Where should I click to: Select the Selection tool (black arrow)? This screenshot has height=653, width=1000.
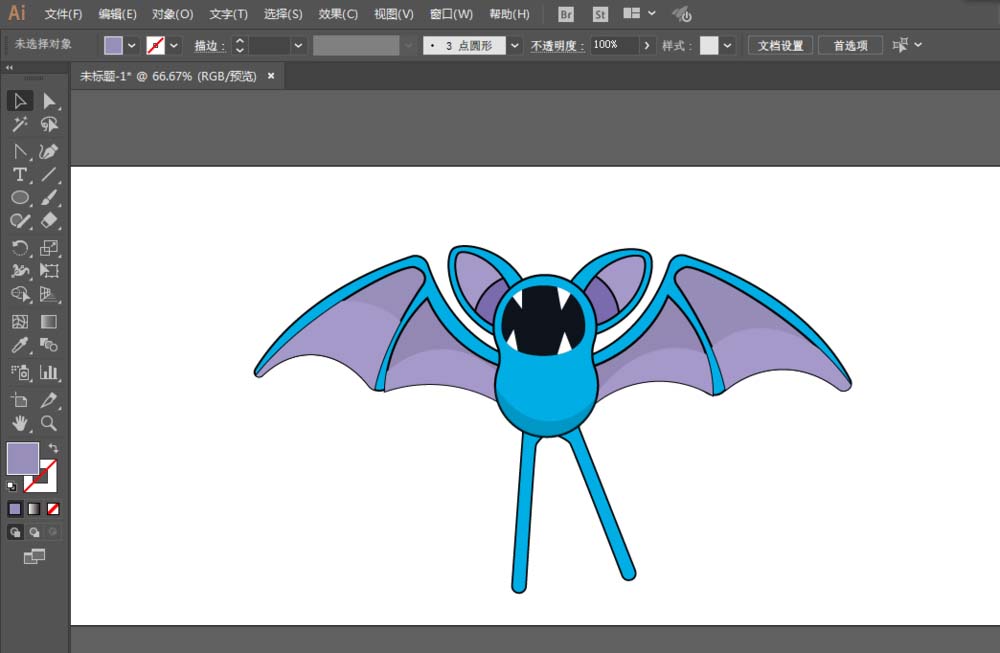[20, 101]
